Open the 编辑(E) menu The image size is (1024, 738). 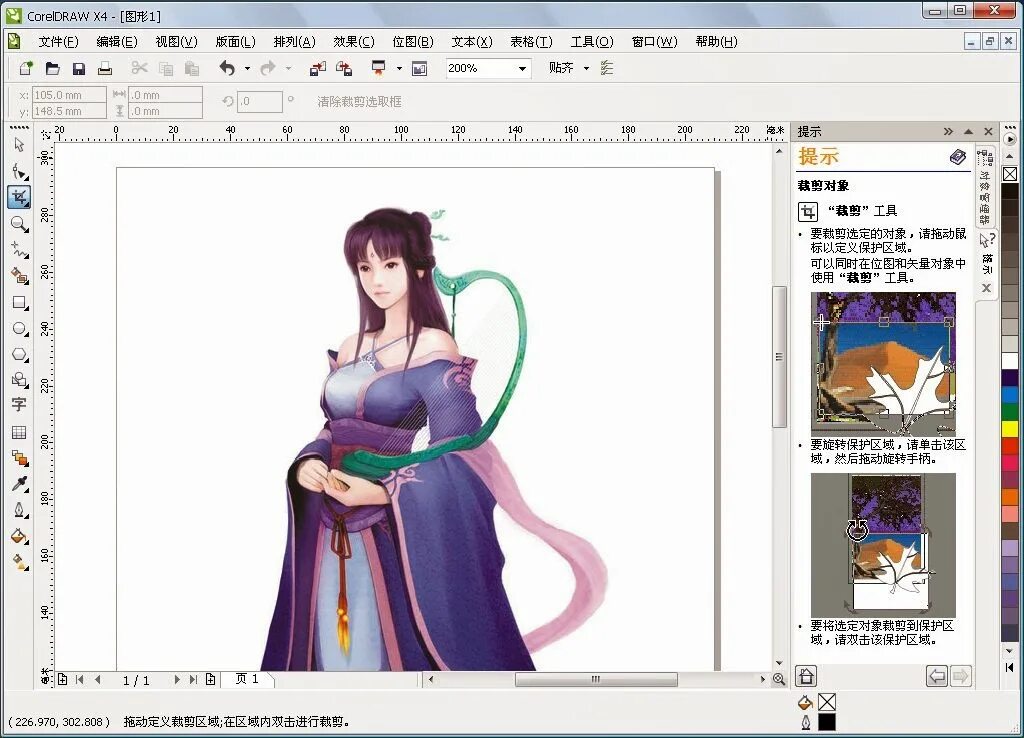point(117,42)
